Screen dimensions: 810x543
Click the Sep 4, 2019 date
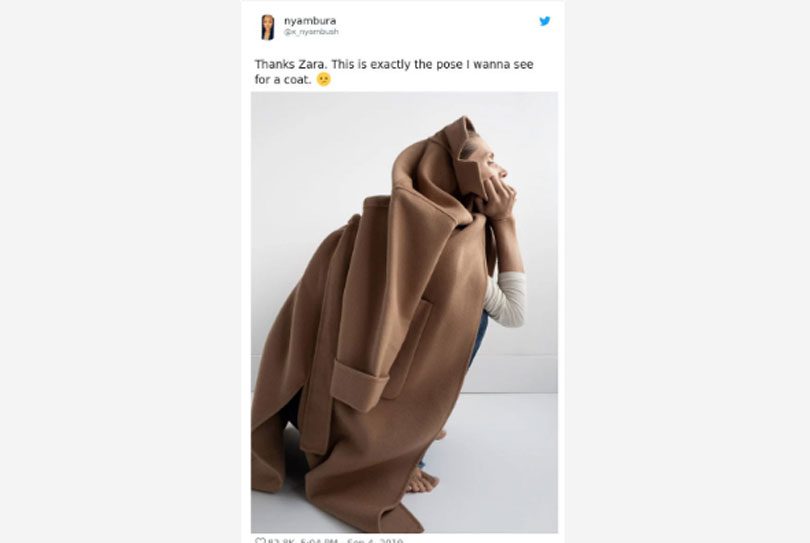[375, 541]
